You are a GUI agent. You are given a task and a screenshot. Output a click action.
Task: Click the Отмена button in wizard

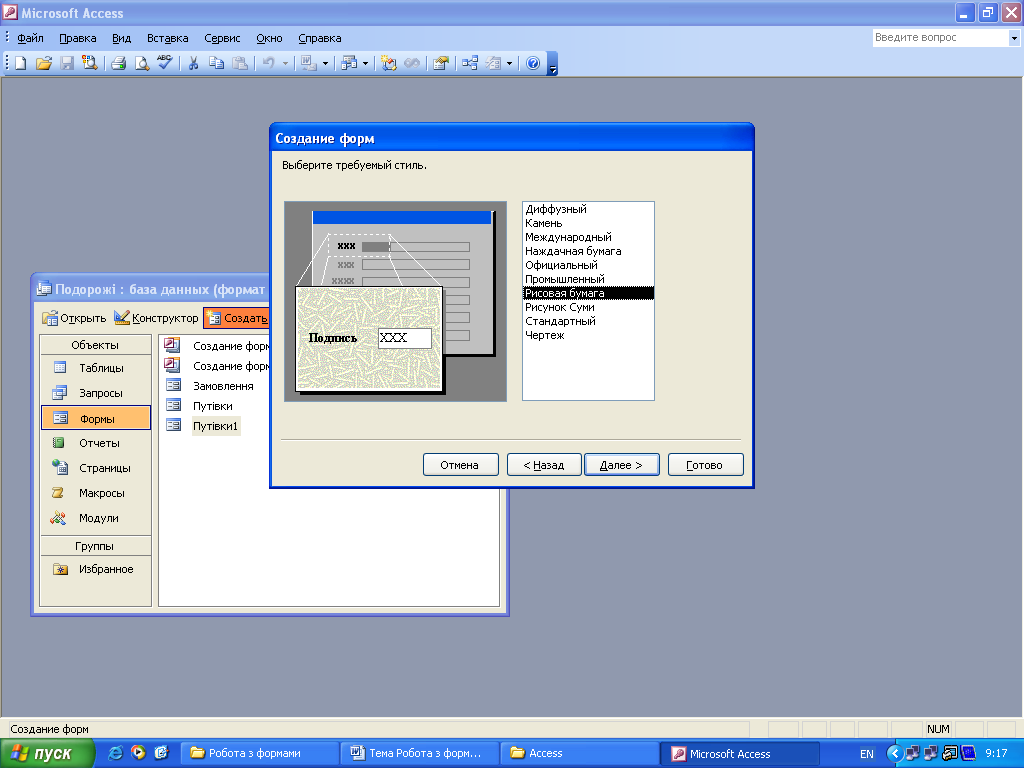[x=460, y=465]
